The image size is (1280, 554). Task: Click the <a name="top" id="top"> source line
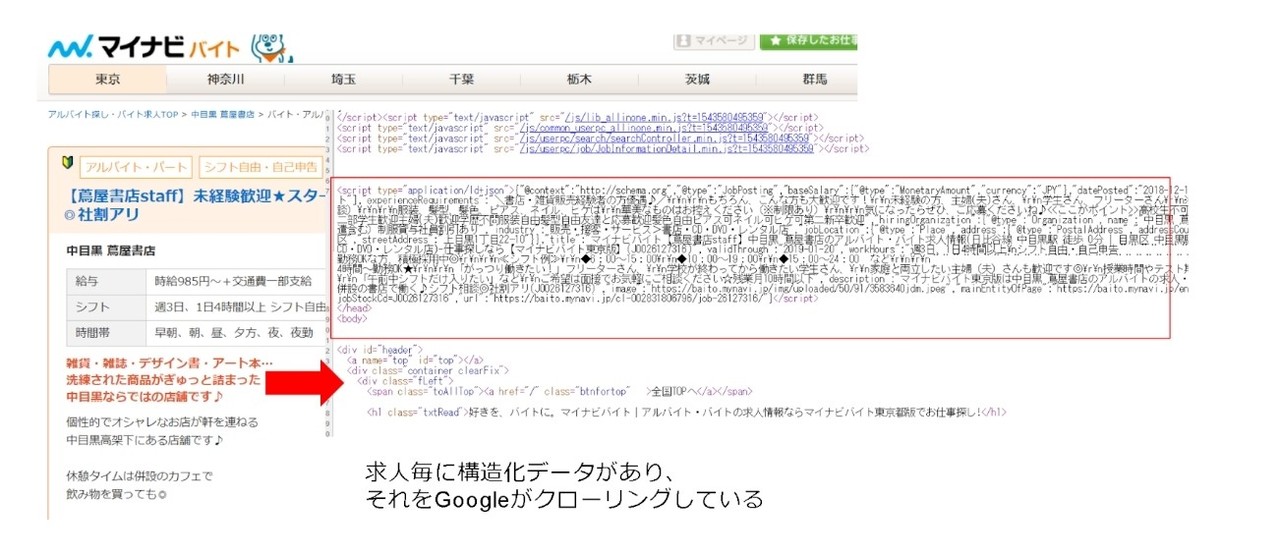coord(415,360)
